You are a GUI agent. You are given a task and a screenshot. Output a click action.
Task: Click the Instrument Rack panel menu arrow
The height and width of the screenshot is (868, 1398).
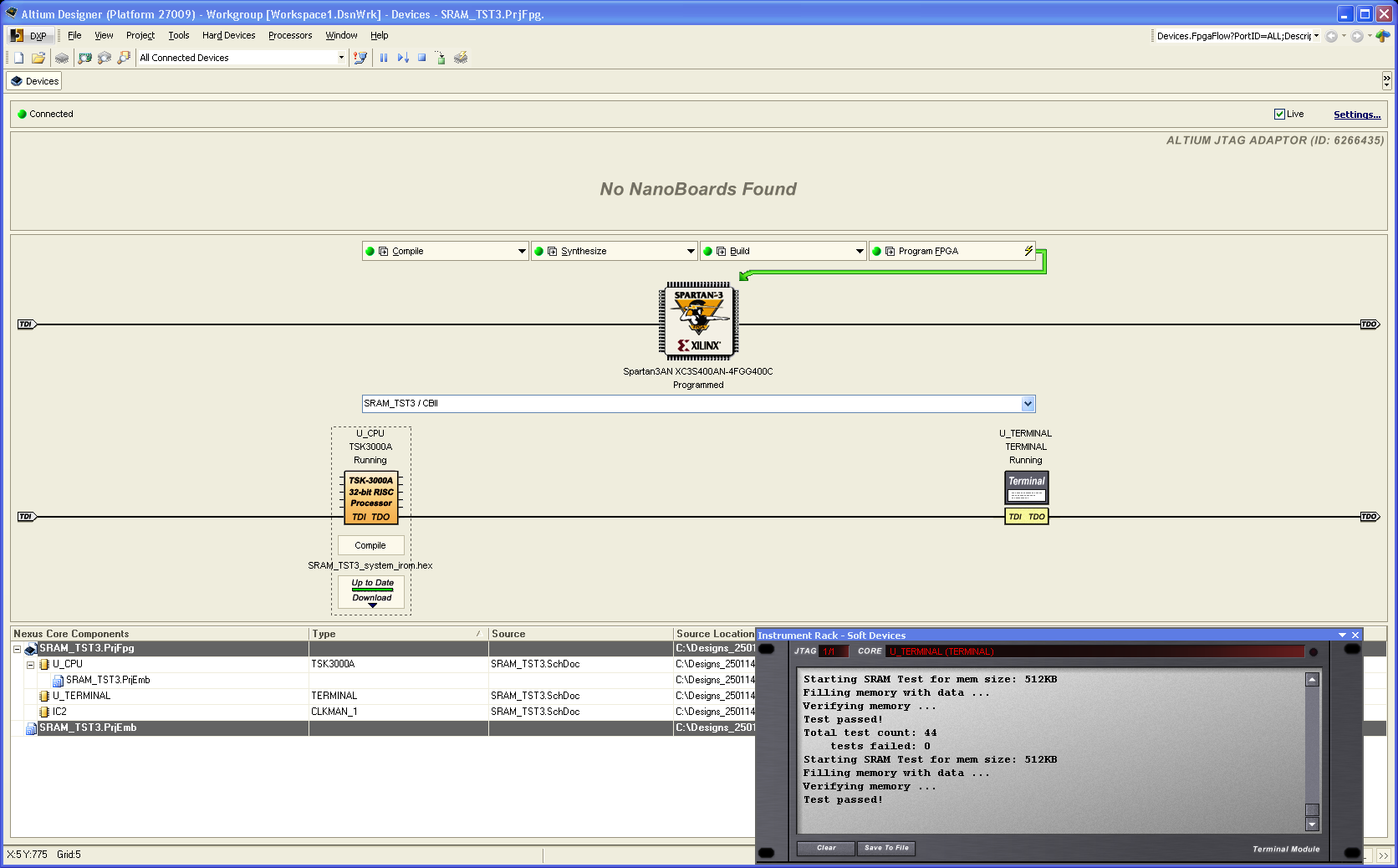coord(1342,636)
